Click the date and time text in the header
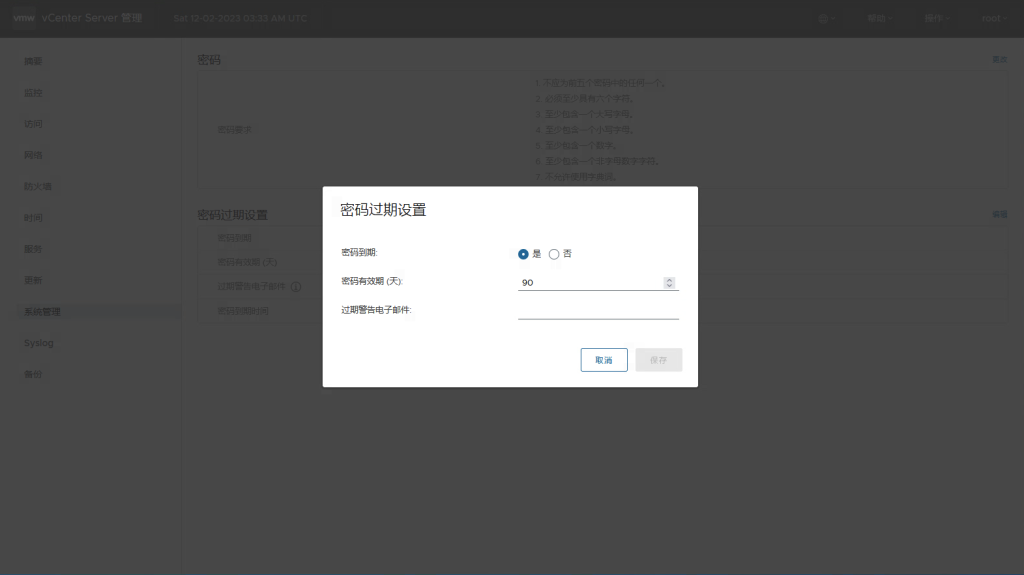This screenshot has width=1024, height=575. [240, 18]
